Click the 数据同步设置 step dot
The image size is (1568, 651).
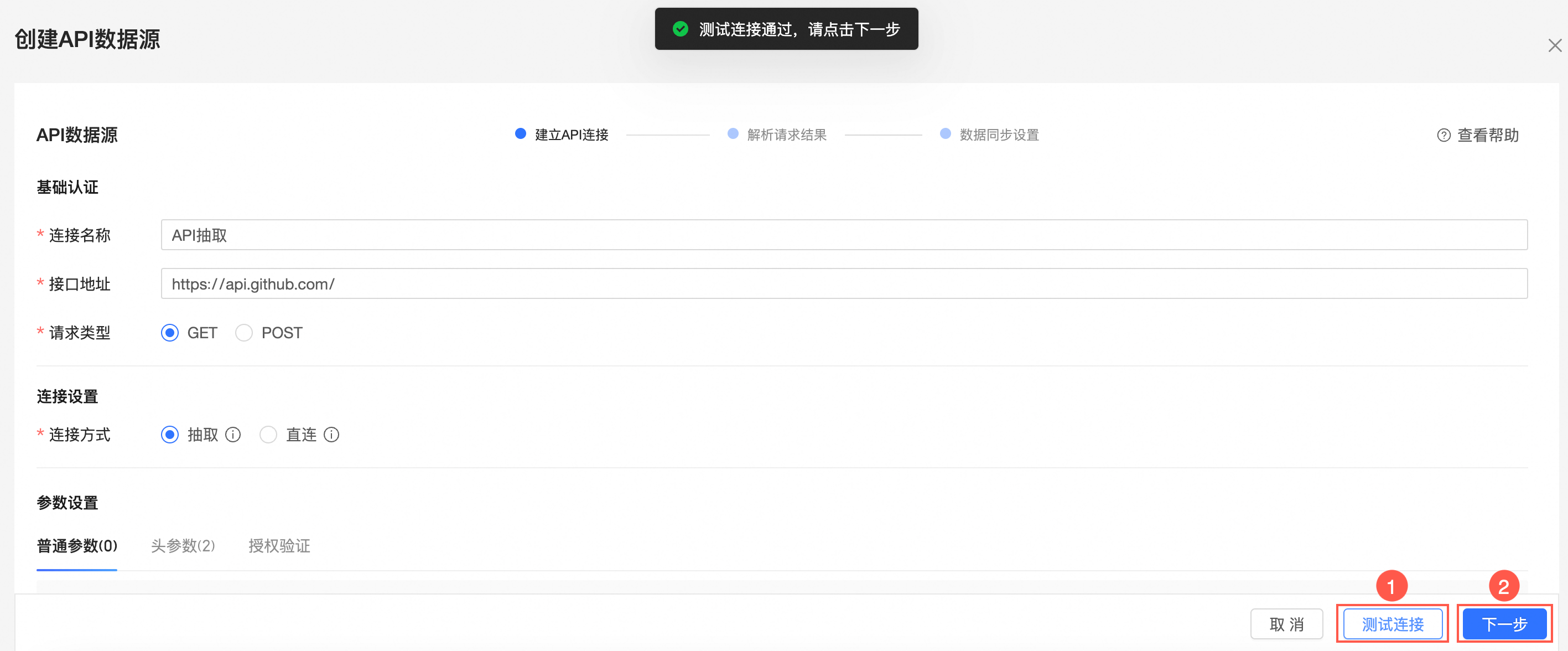[946, 133]
